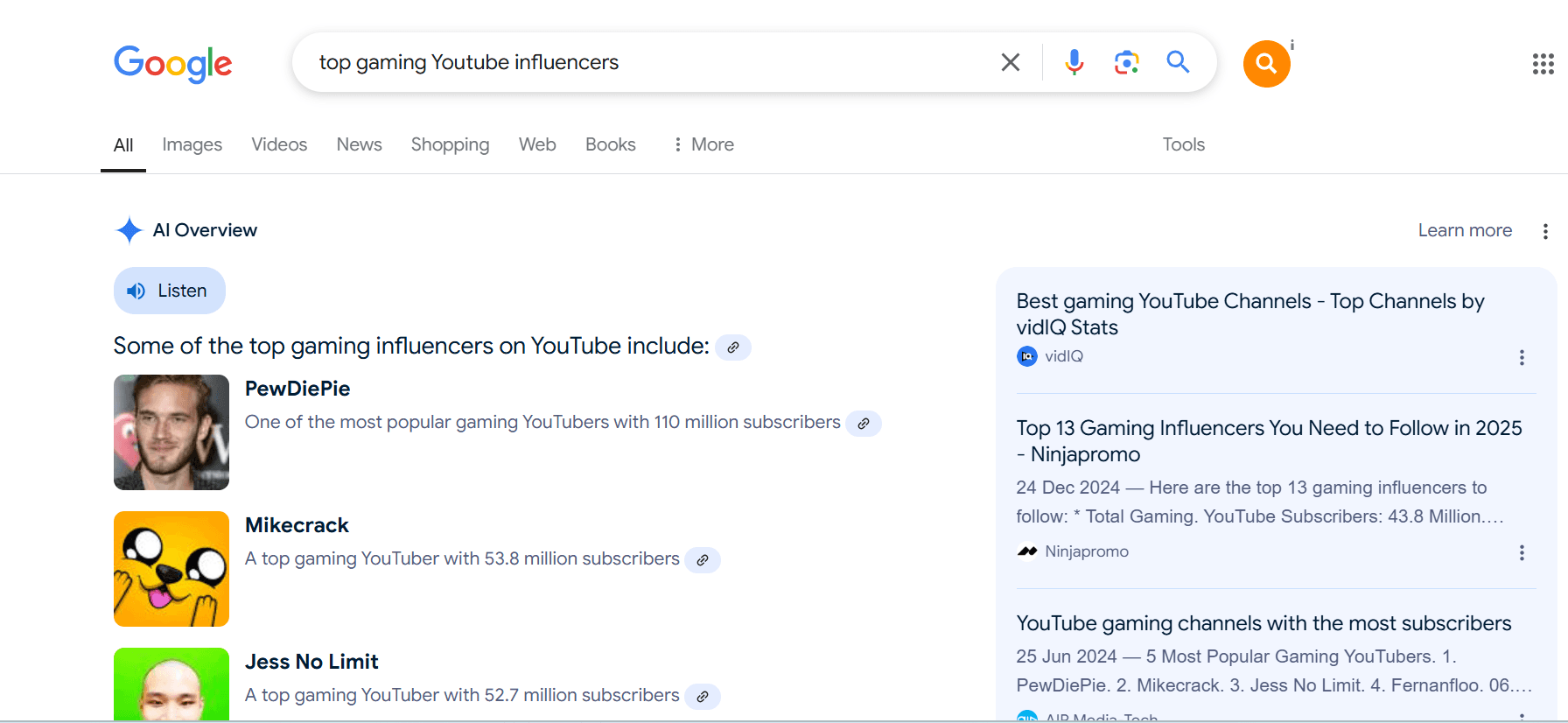Click the source link icon for PewDiePie description
The height and width of the screenshot is (723, 1568).
(x=864, y=424)
